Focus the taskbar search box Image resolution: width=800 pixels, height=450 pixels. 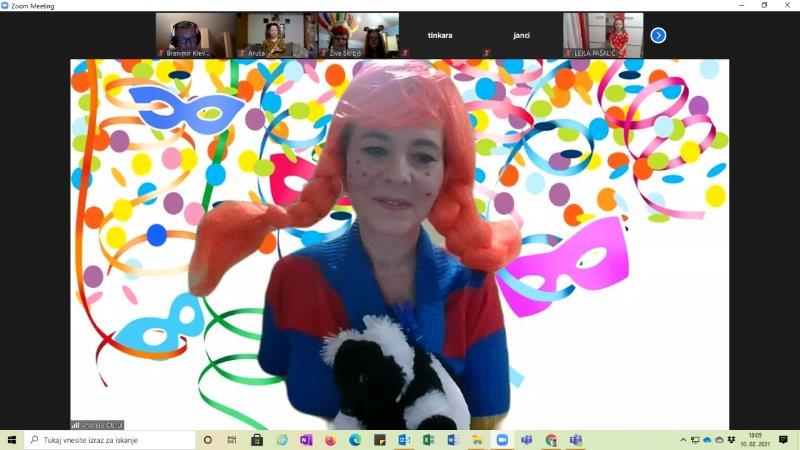[110, 440]
